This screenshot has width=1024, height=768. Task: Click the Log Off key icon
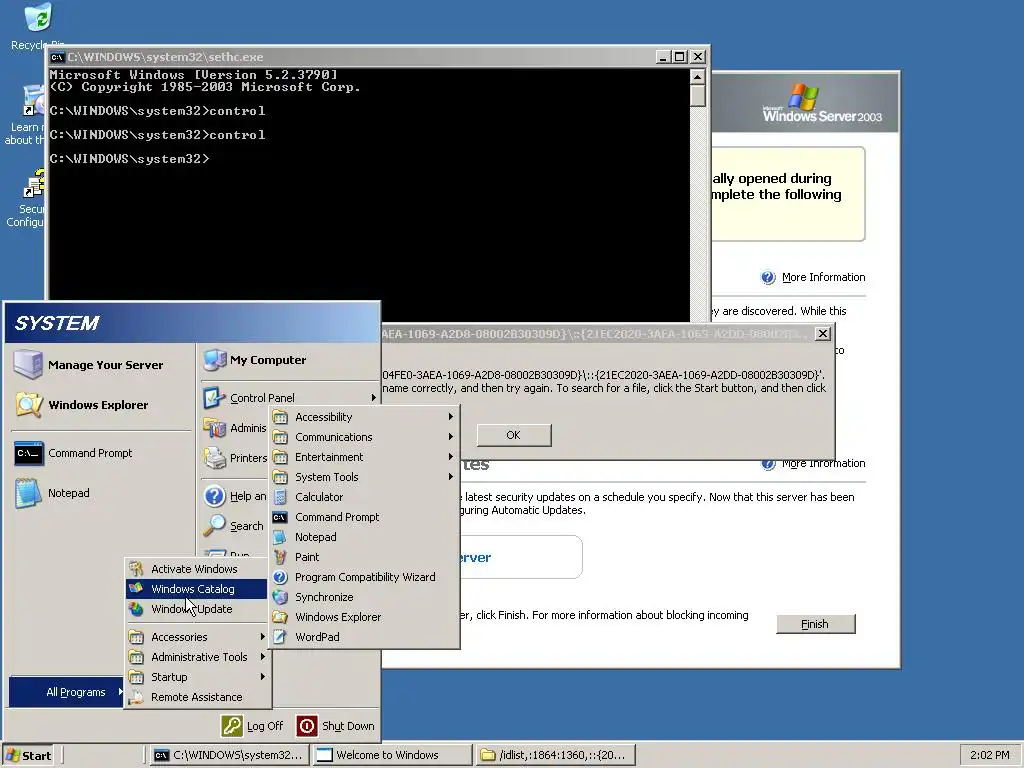pyautogui.click(x=232, y=726)
